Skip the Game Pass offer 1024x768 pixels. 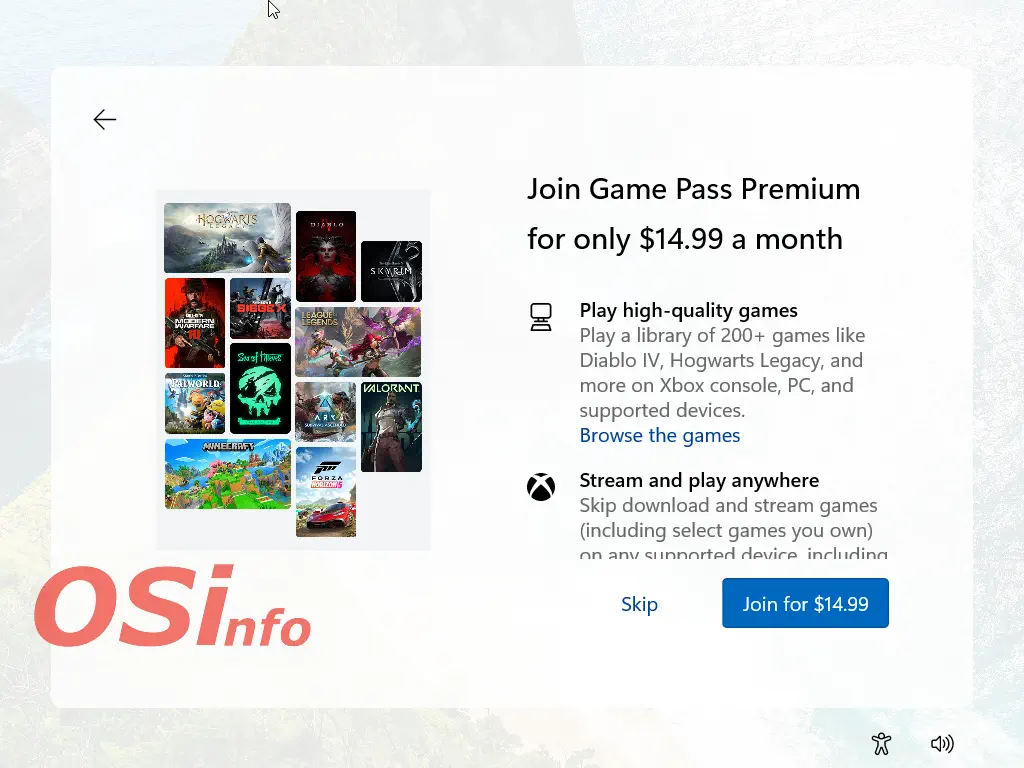pos(639,604)
